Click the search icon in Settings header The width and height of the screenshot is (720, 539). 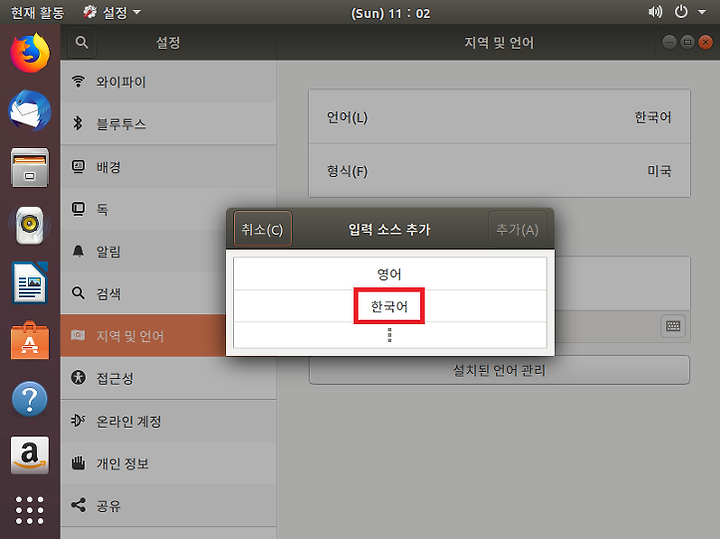[82, 43]
